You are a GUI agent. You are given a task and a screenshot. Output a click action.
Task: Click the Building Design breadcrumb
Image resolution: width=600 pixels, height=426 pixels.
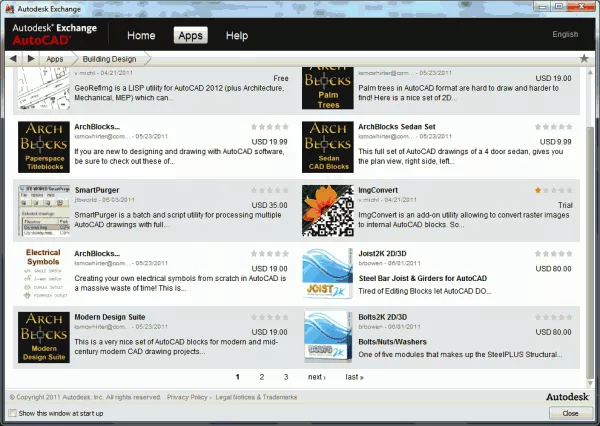[109, 59]
